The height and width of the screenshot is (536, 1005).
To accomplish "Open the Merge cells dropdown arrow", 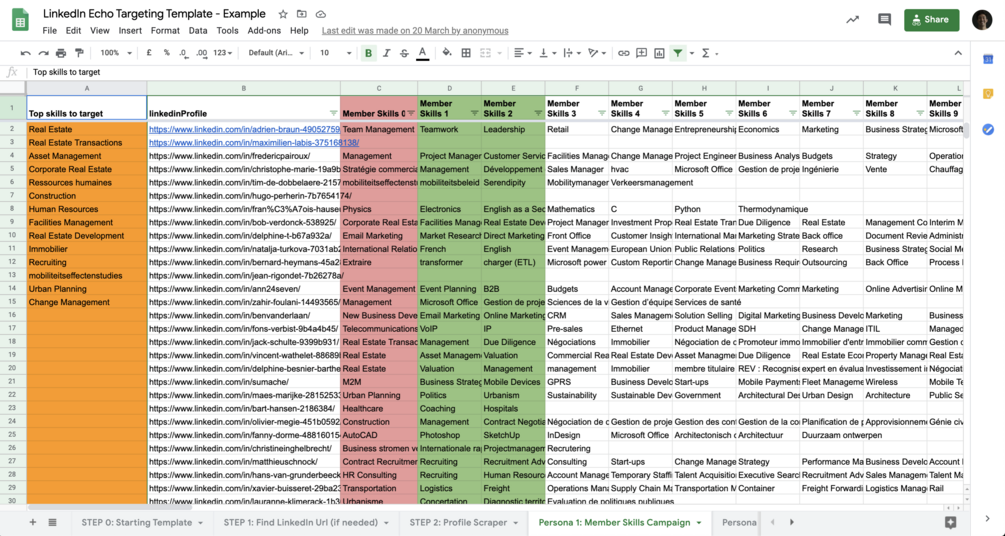I will (x=499, y=53).
